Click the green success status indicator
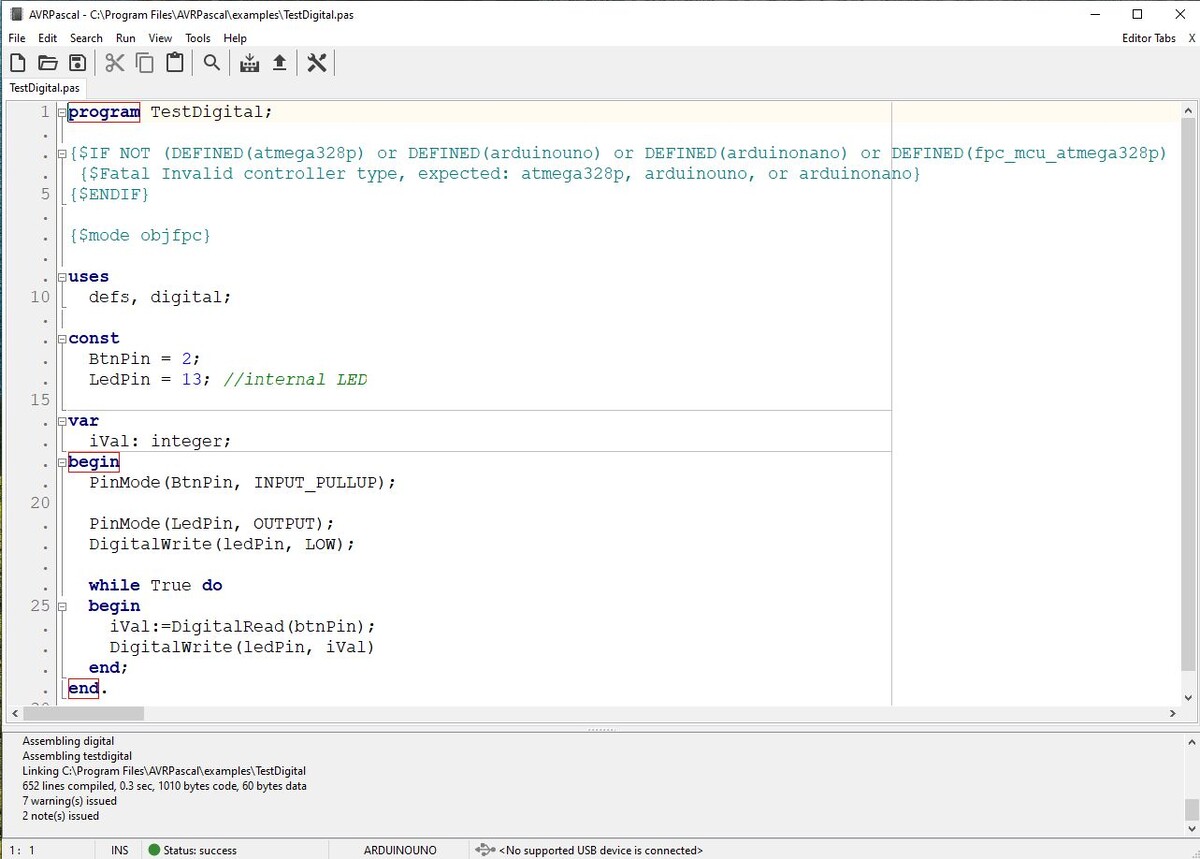The height and width of the screenshot is (859, 1200). point(154,850)
